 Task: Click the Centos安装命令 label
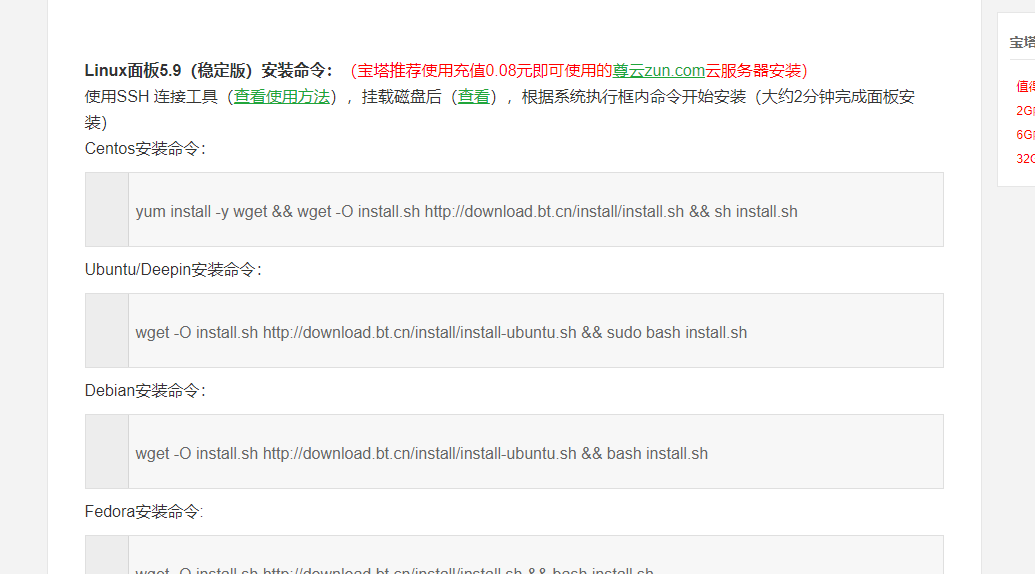click(x=145, y=148)
